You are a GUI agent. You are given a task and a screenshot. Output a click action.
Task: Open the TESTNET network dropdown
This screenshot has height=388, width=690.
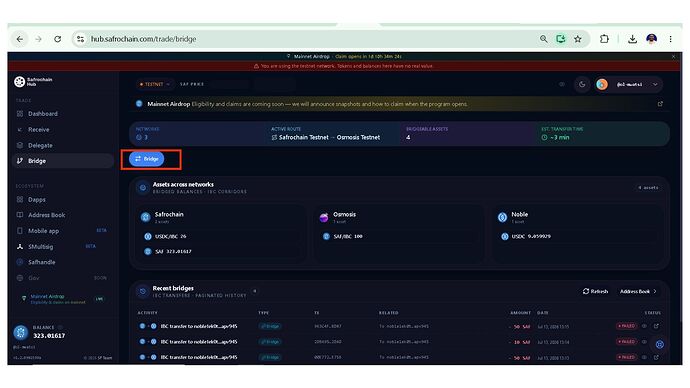click(154, 84)
